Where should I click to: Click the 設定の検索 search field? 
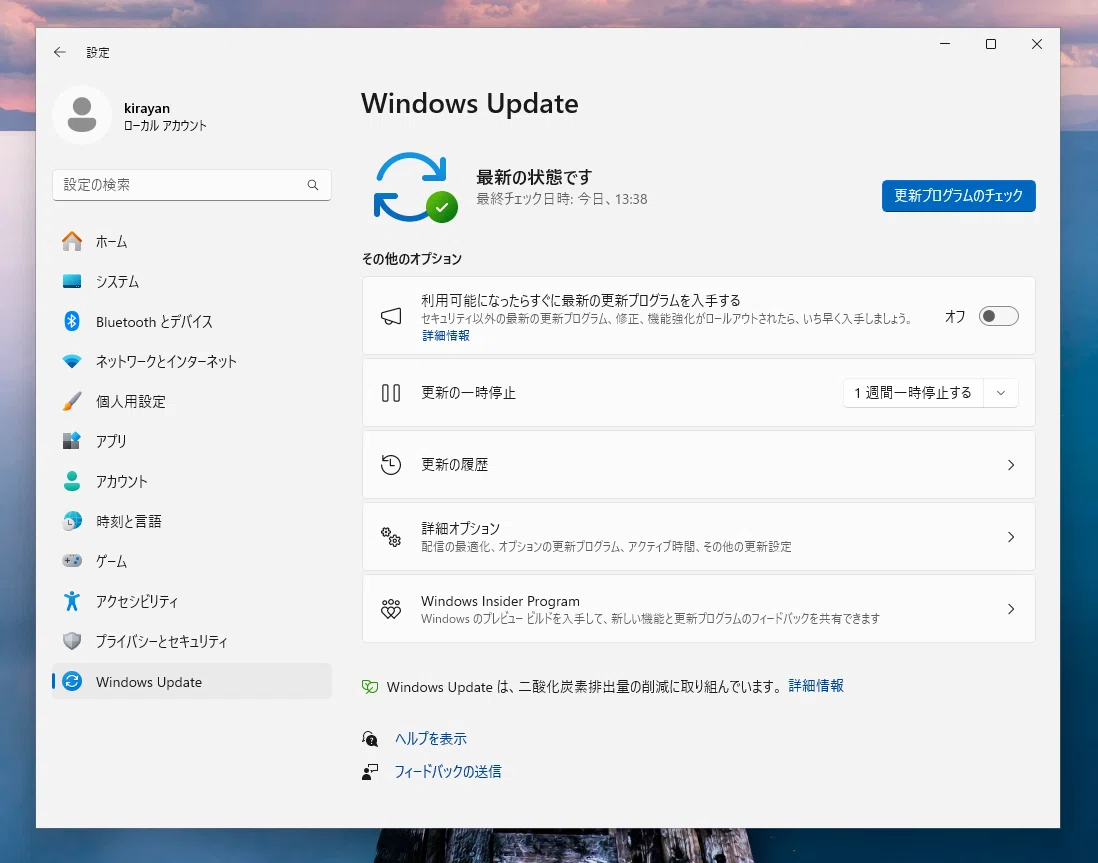(x=192, y=185)
